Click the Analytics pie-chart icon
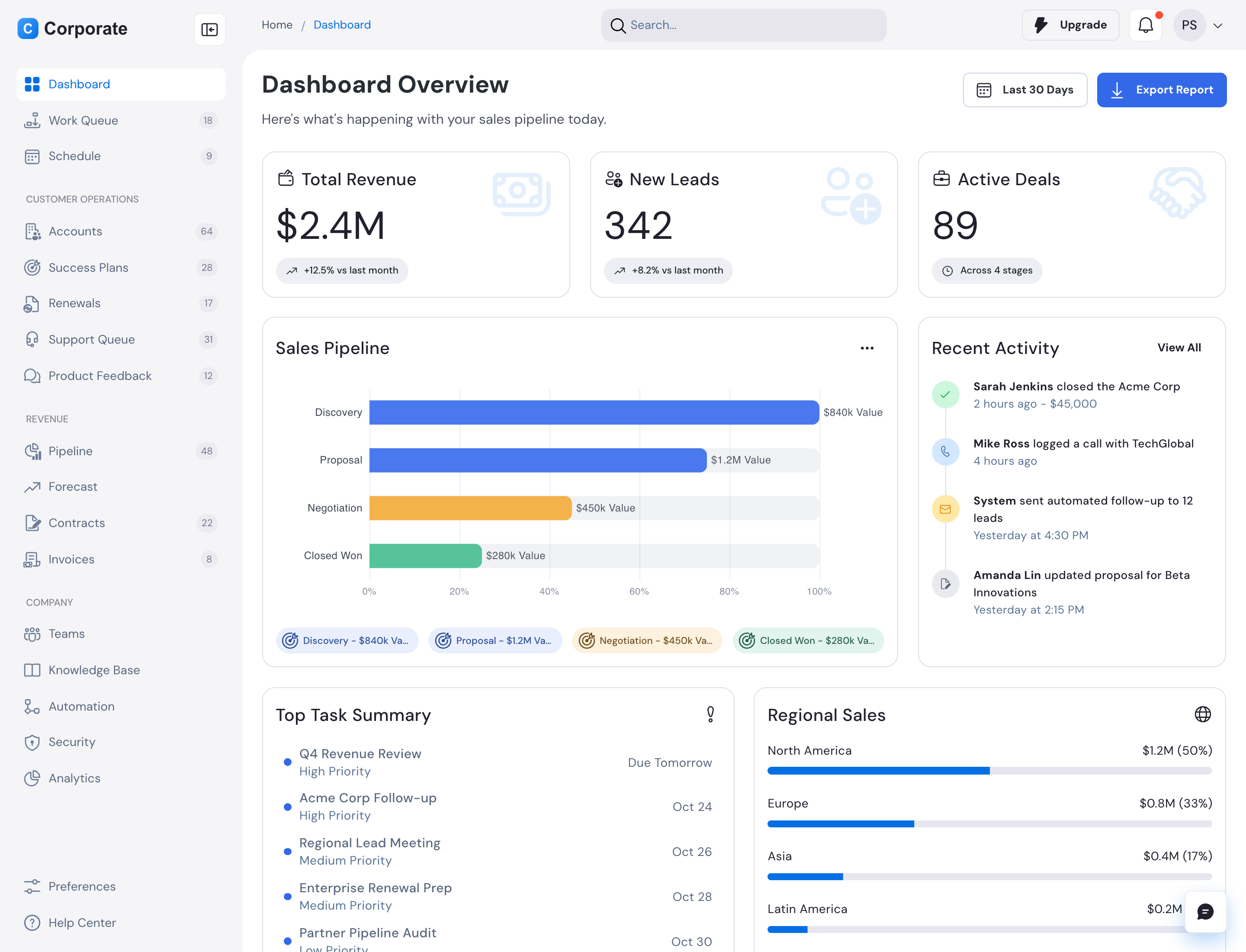The image size is (1246, 952). (x=32, y=778)
